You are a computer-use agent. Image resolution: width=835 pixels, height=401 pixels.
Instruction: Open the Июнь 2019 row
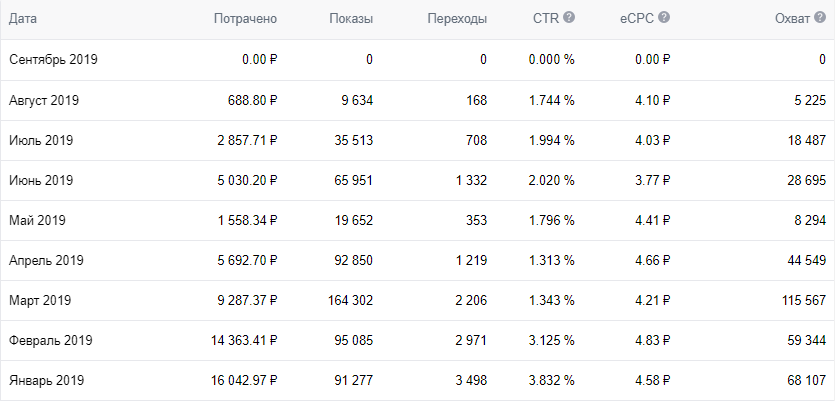click(418, 181)
